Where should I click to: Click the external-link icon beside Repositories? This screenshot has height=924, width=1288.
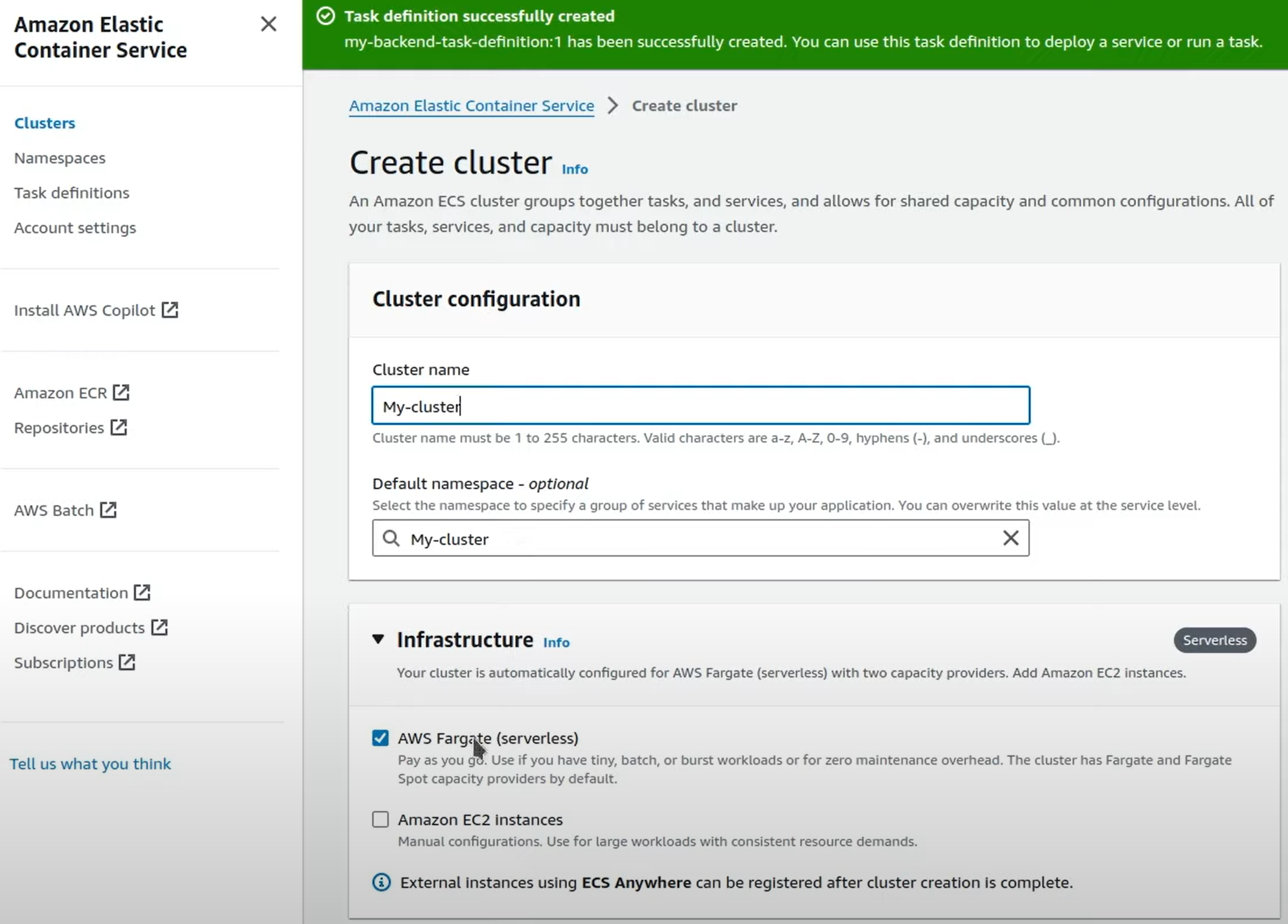pyautogui.click(x=119, y=427)
